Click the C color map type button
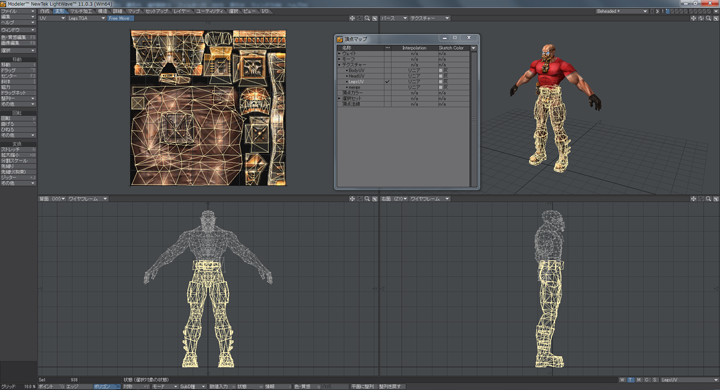 point(647,380)
